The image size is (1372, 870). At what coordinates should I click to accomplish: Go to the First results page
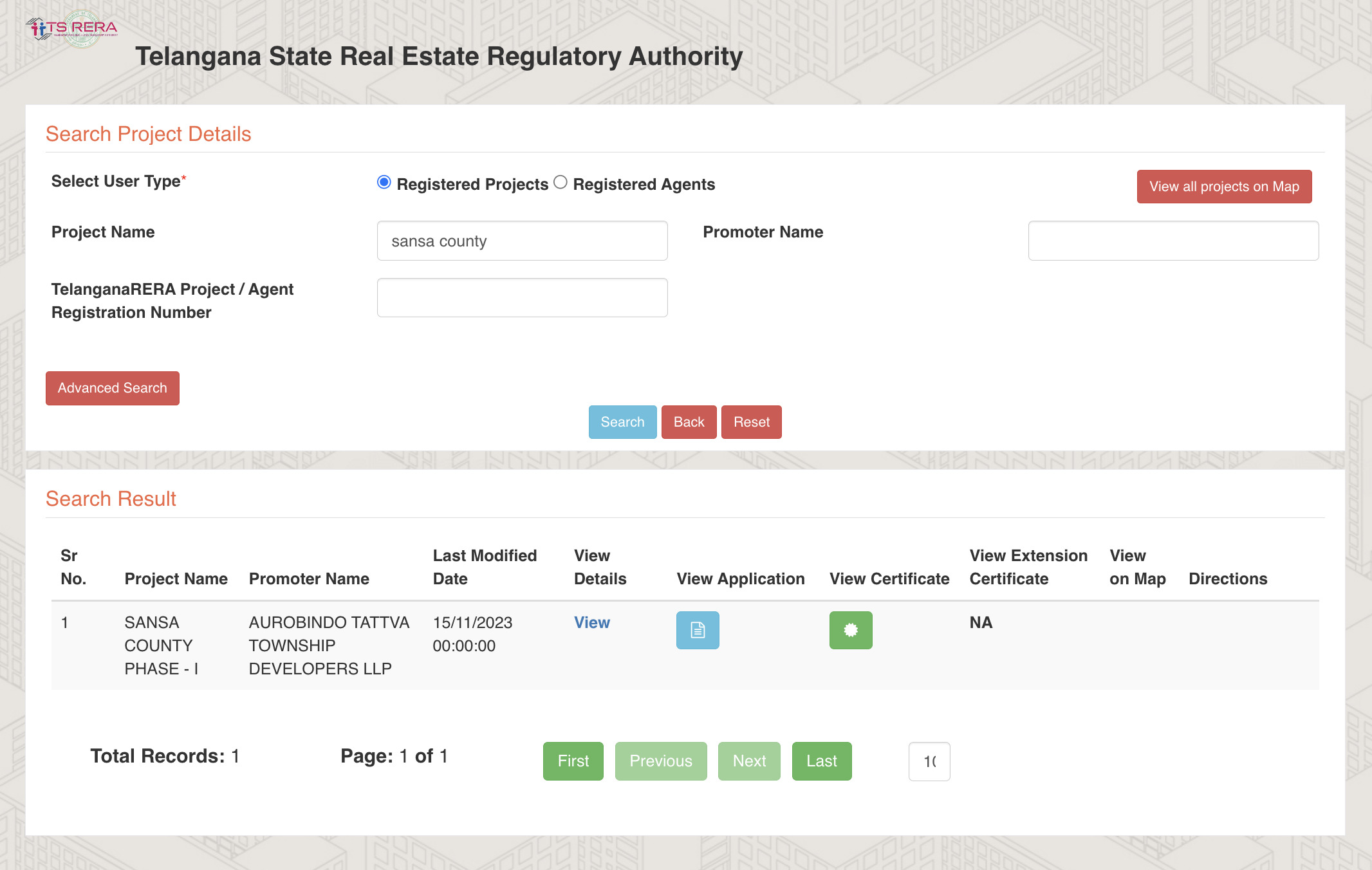coord(573,761)
